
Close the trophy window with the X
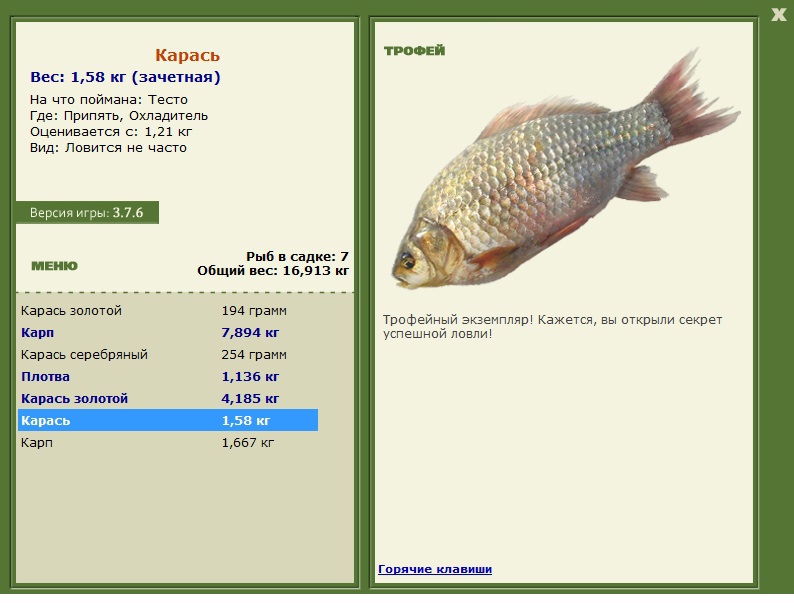(778, 14)
